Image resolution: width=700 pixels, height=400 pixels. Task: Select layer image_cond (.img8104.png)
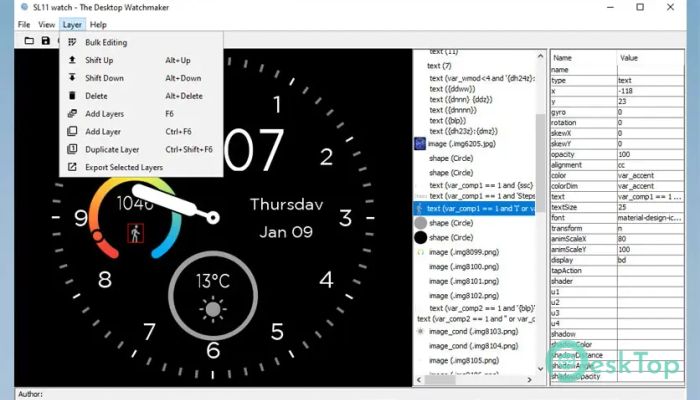[473, 346]
